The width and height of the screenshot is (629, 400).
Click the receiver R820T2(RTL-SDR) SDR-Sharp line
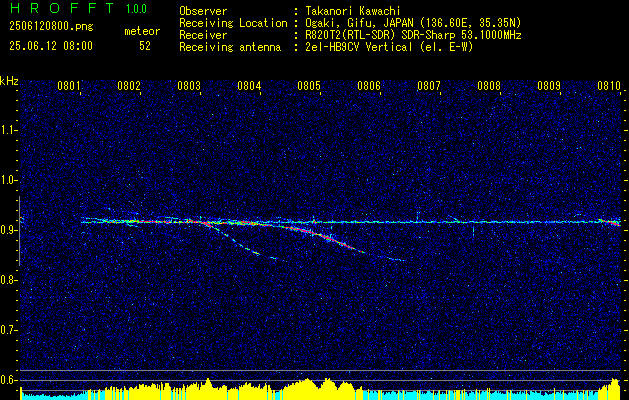point(413,35)
